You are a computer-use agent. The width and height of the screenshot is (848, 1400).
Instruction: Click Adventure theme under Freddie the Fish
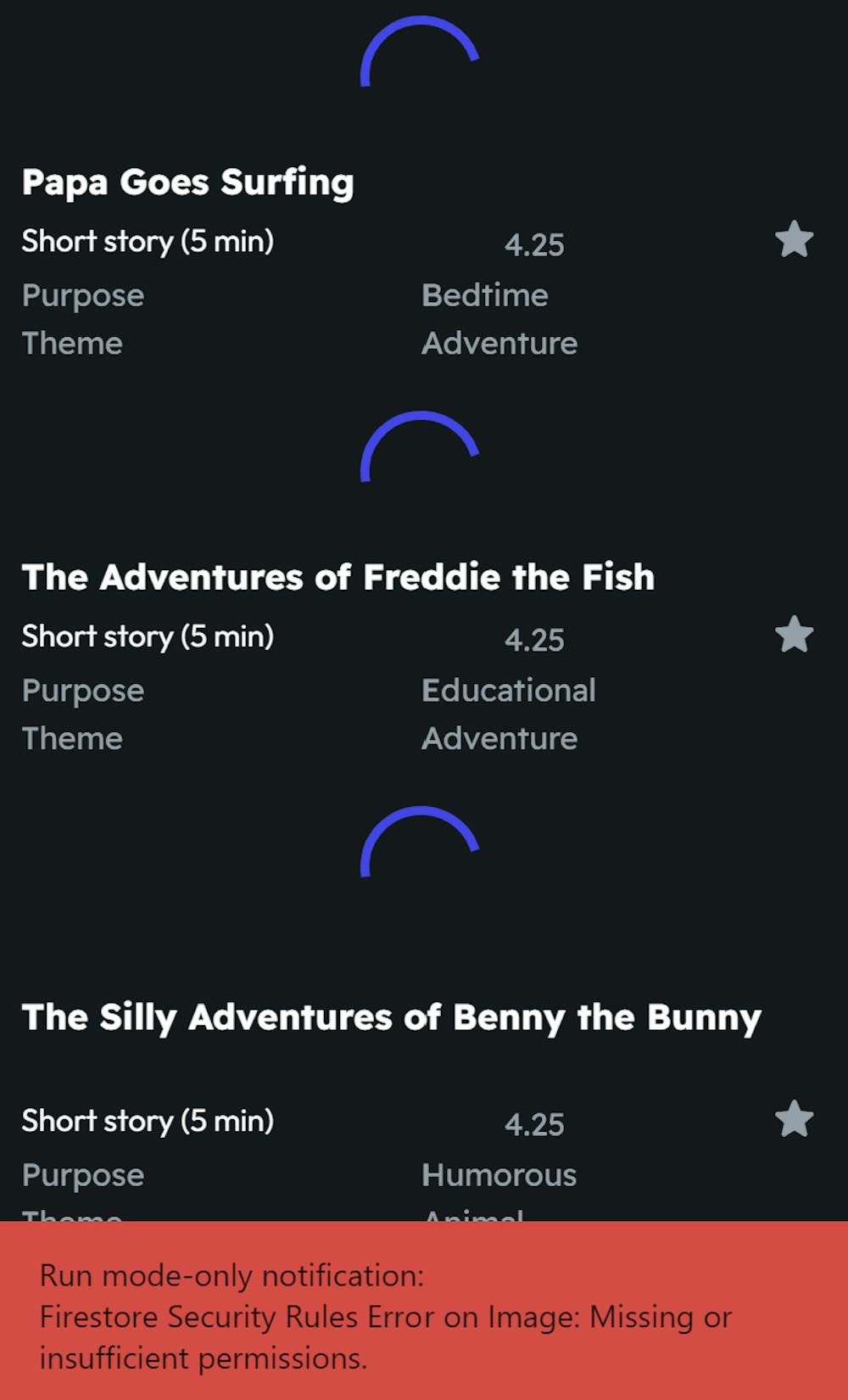[499, 739]
